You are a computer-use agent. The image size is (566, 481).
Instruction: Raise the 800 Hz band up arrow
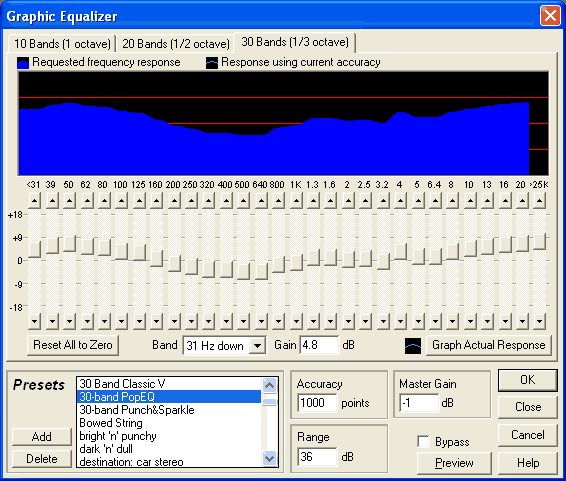pos(278,200)
